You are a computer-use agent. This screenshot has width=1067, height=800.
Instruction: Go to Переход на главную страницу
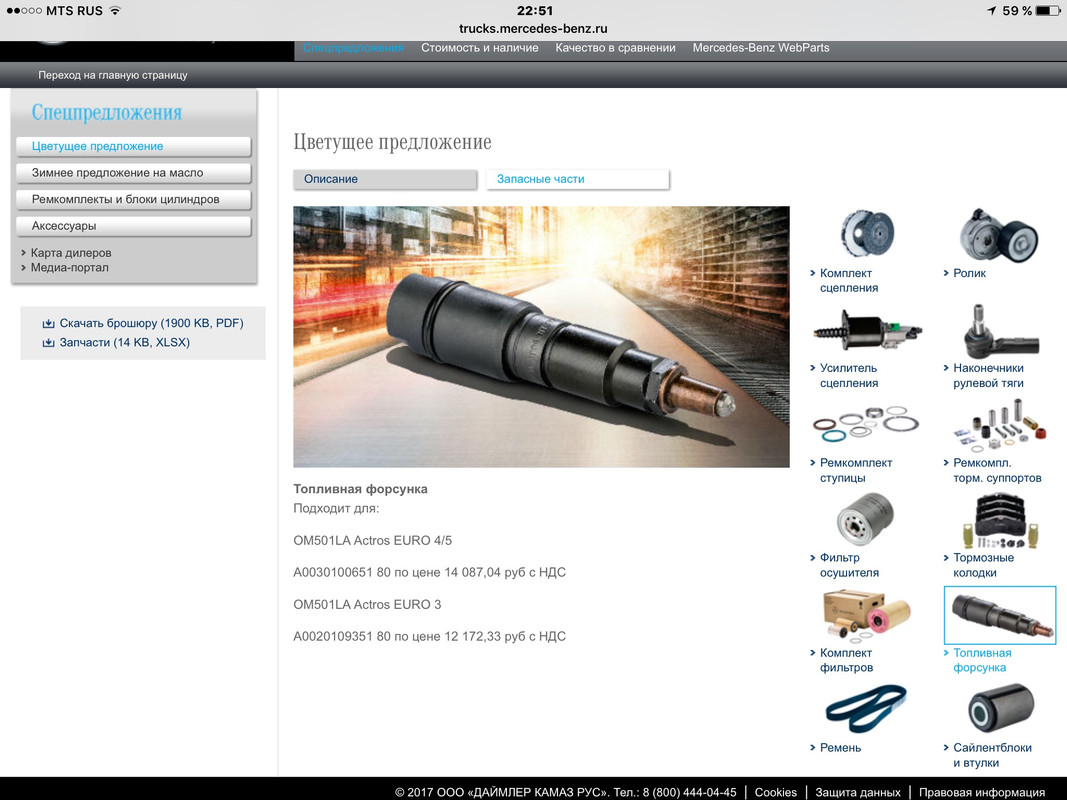coord(113,75)
